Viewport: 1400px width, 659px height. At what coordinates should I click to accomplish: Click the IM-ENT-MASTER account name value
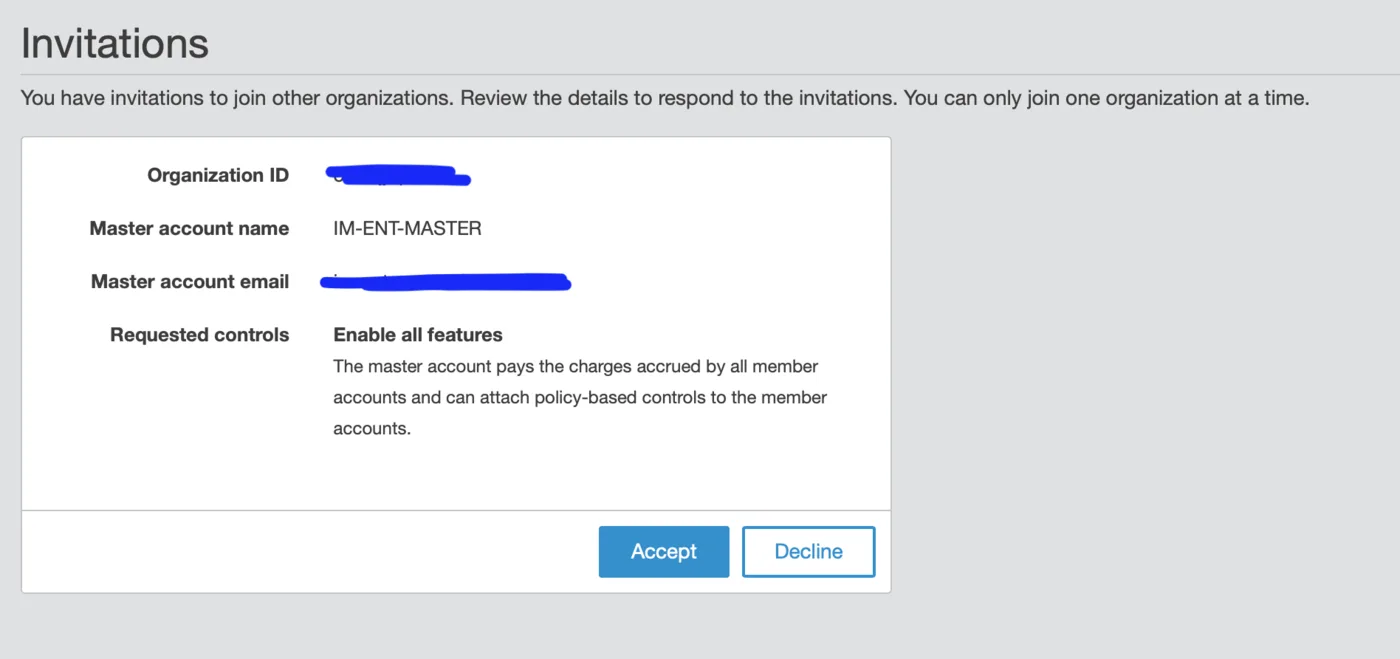pyautogui.click(x=407, y=228)
